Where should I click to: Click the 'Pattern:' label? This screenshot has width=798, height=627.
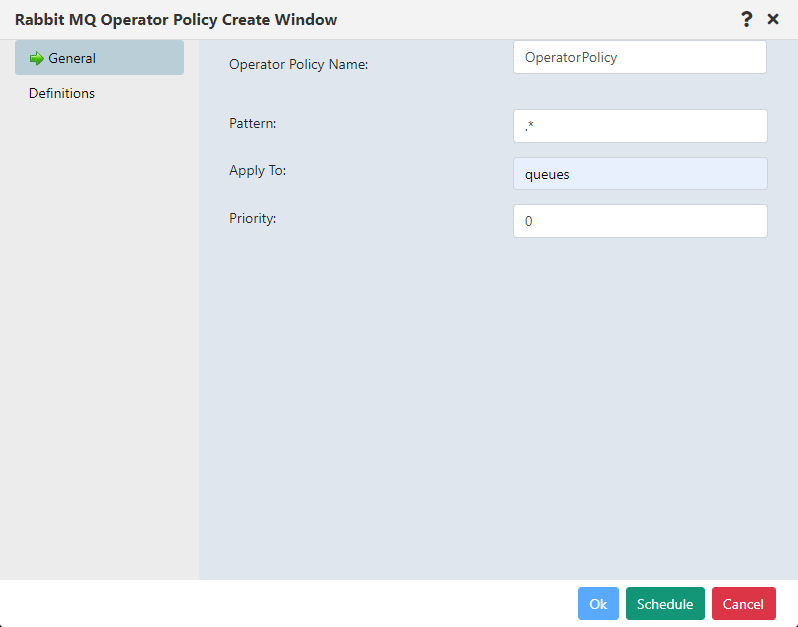click(252, 123)
